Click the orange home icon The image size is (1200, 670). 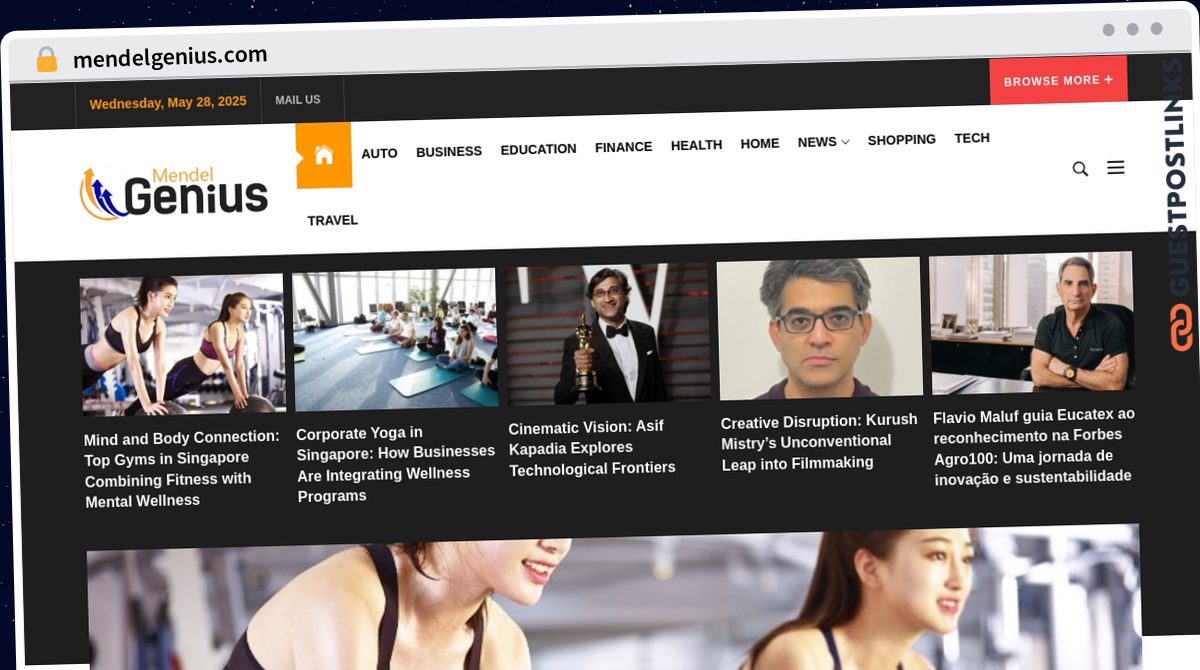(x=324, y=155)
